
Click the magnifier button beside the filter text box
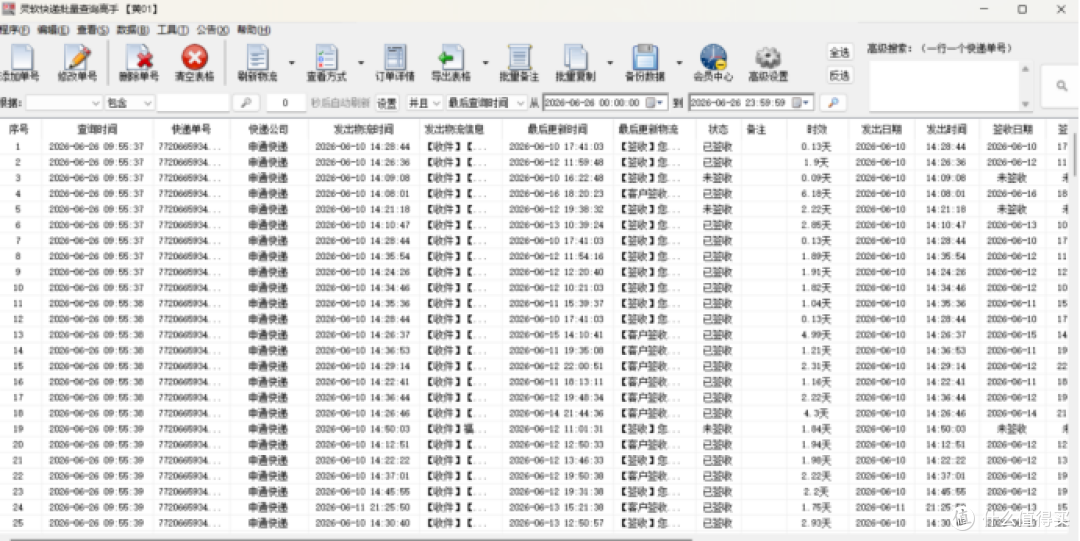pyautogui.click(x=246, y=103)
